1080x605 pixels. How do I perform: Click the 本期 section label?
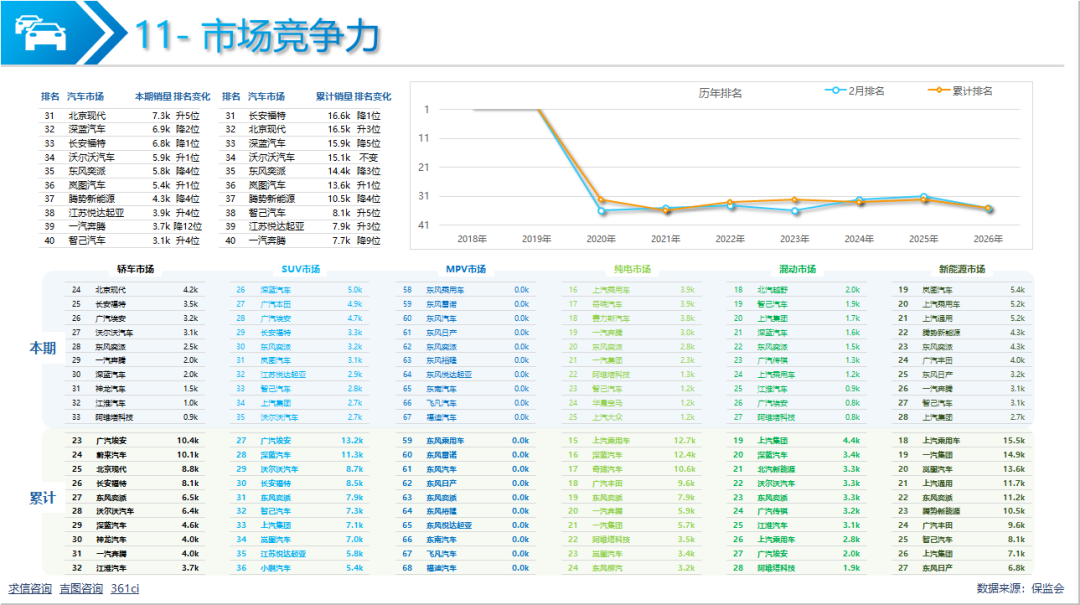pos(43,348)
